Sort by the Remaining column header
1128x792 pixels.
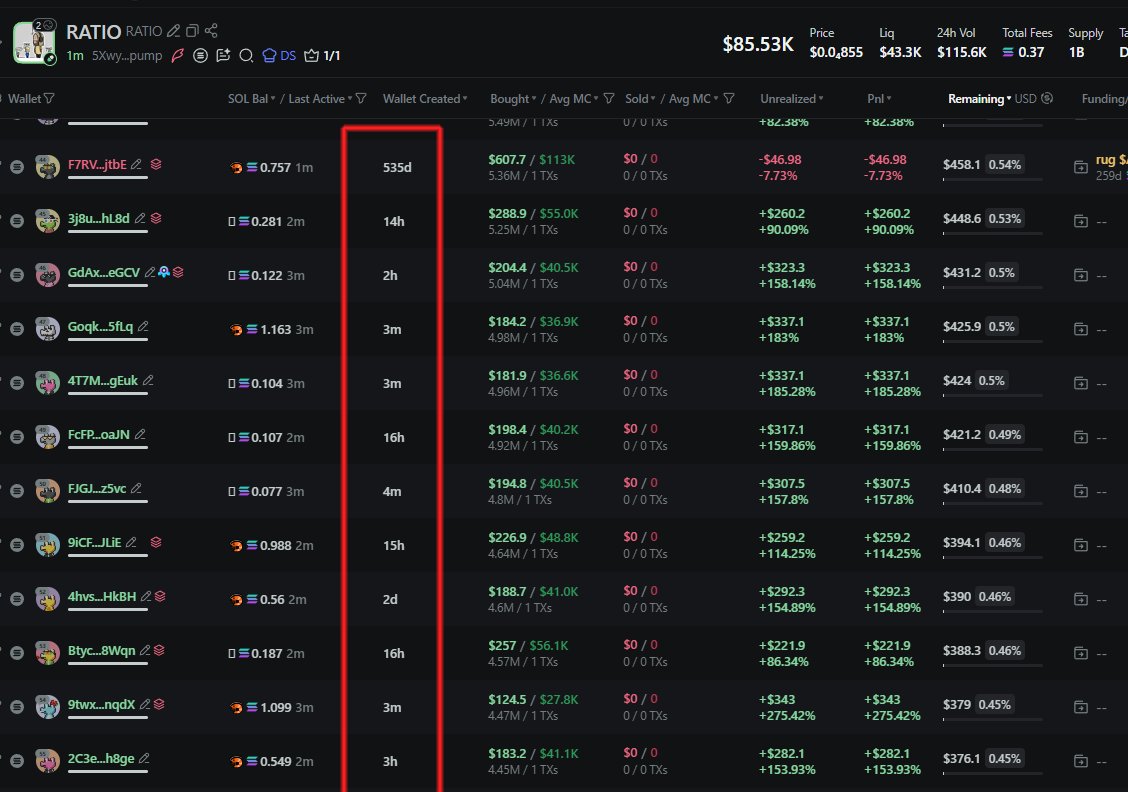tap(976, 99)
